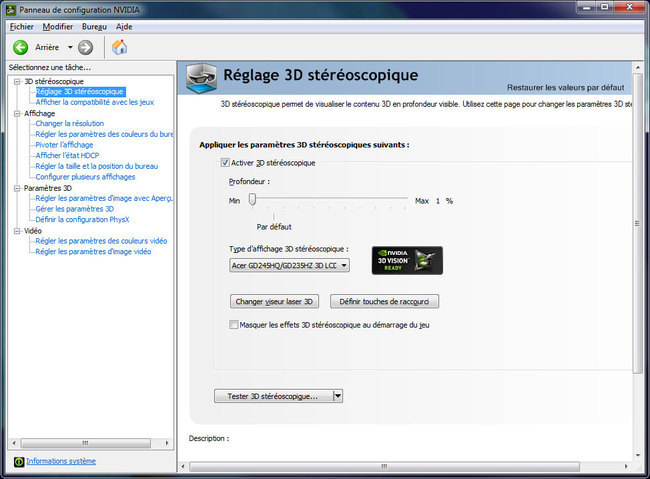Click the NVIDIA 3D Vision Ready logo
Viewport: 650px width, 479px height.
click(407, 260)
